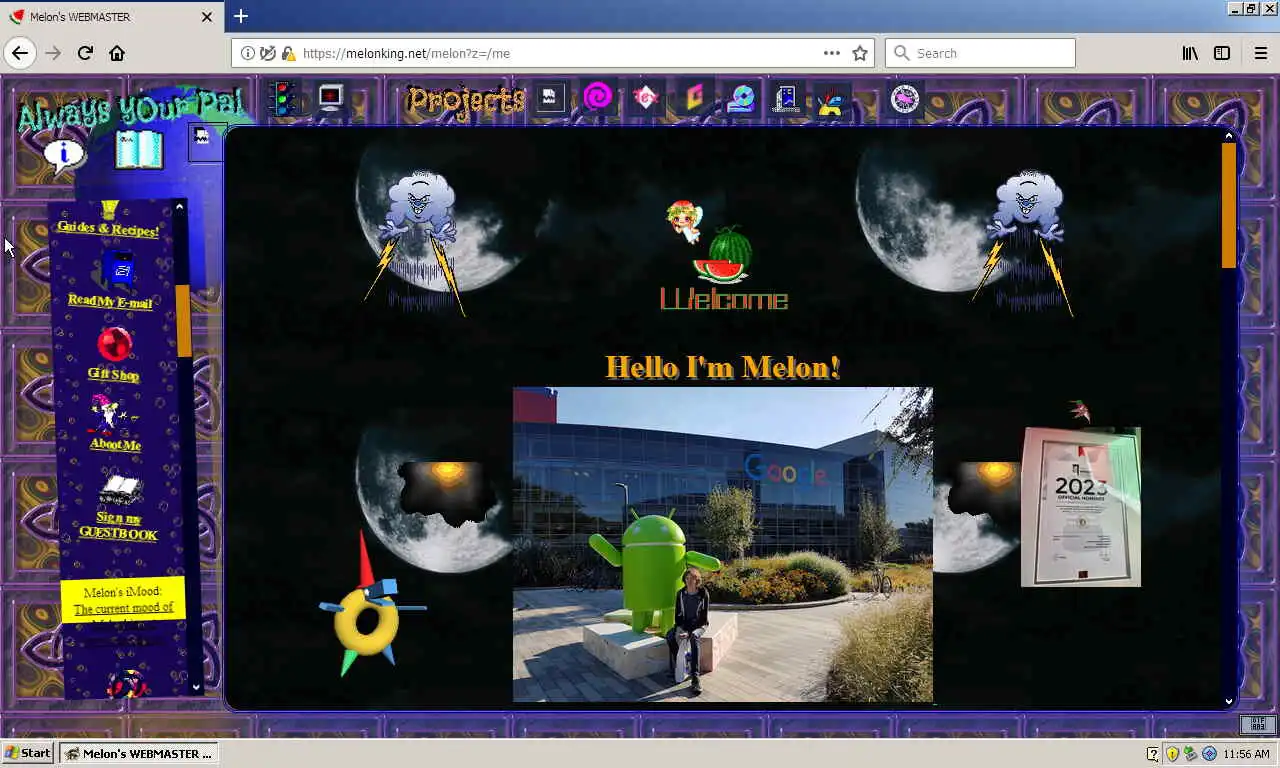Click tracking protection shield in address bar
The width and height of the screenshot is (1280, 768).
267,53
